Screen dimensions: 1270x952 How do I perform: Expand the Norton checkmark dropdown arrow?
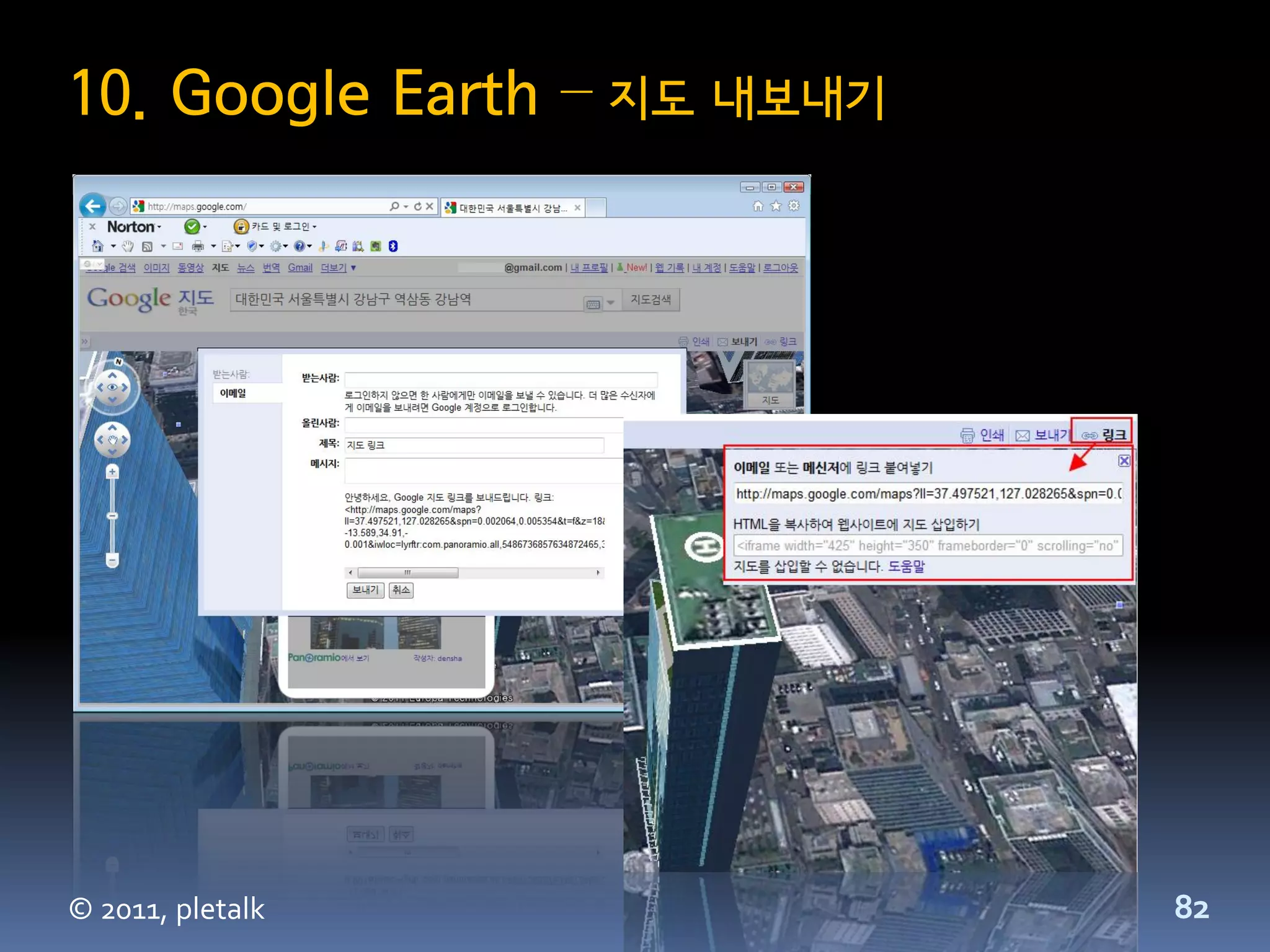click(205, 227)
